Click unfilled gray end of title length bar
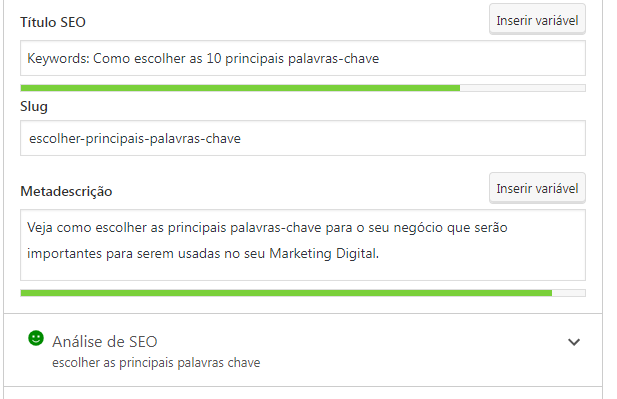The width and height of the screenshot is (617, 399). 523,88
